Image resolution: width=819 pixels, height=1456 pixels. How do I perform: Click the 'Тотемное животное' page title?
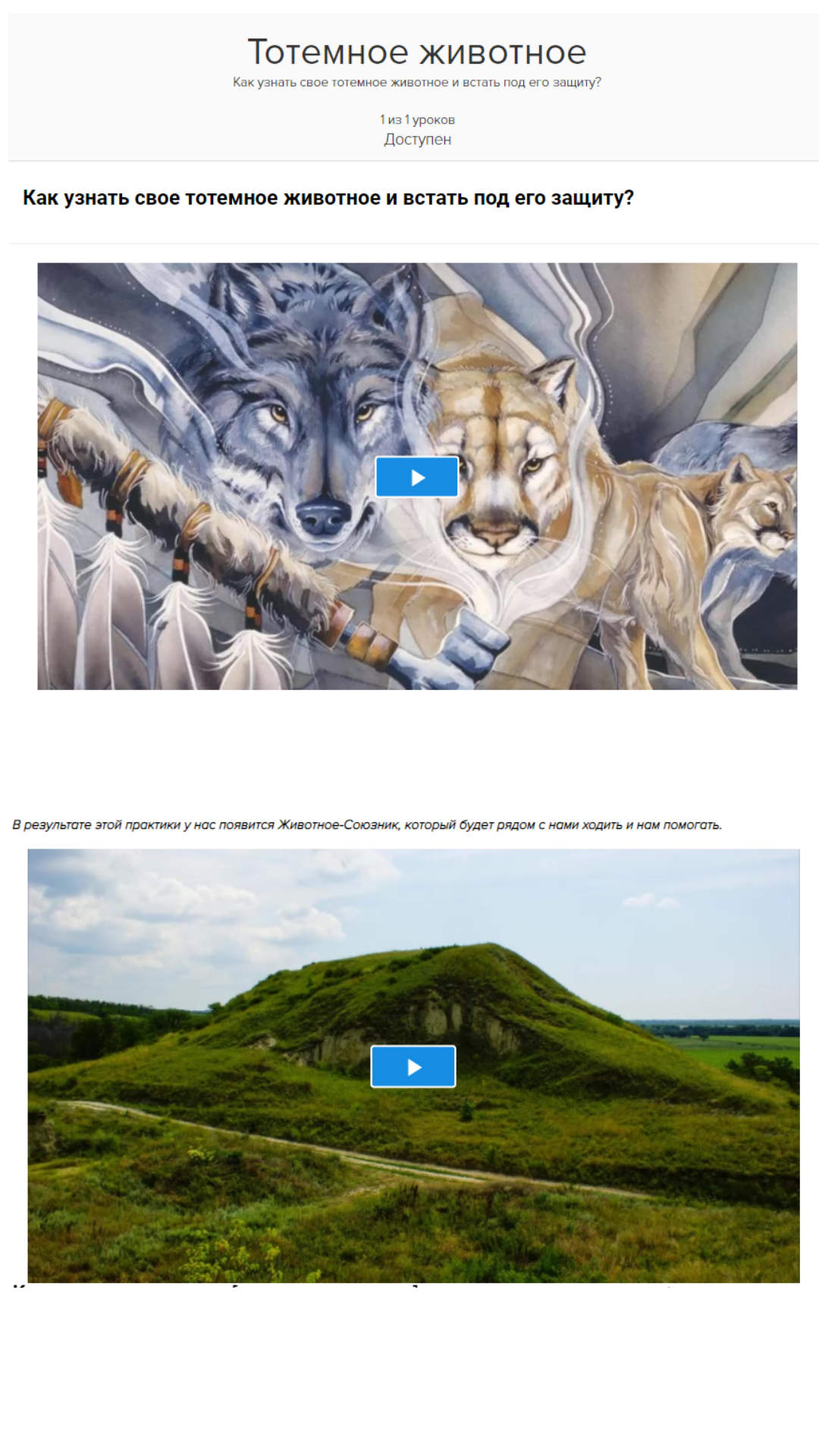[417, 52]
